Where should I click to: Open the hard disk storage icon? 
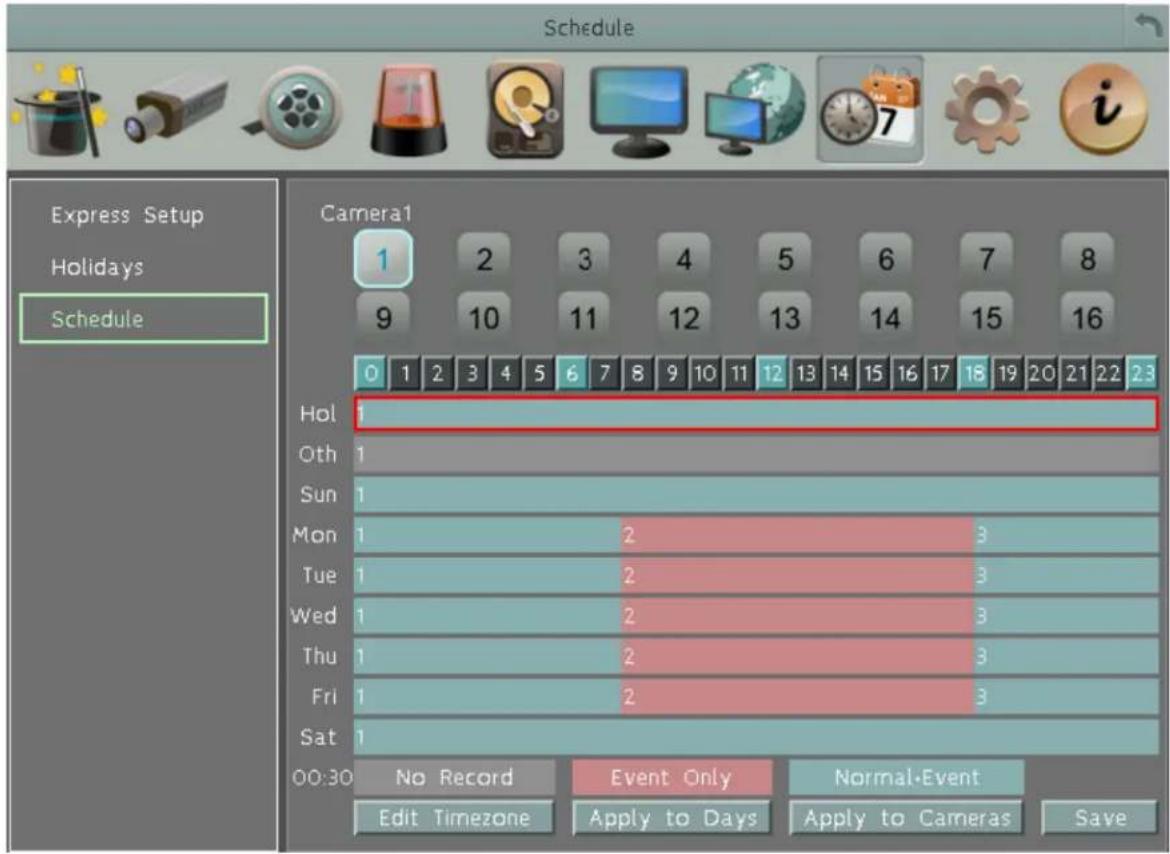[x=525, y=110]
